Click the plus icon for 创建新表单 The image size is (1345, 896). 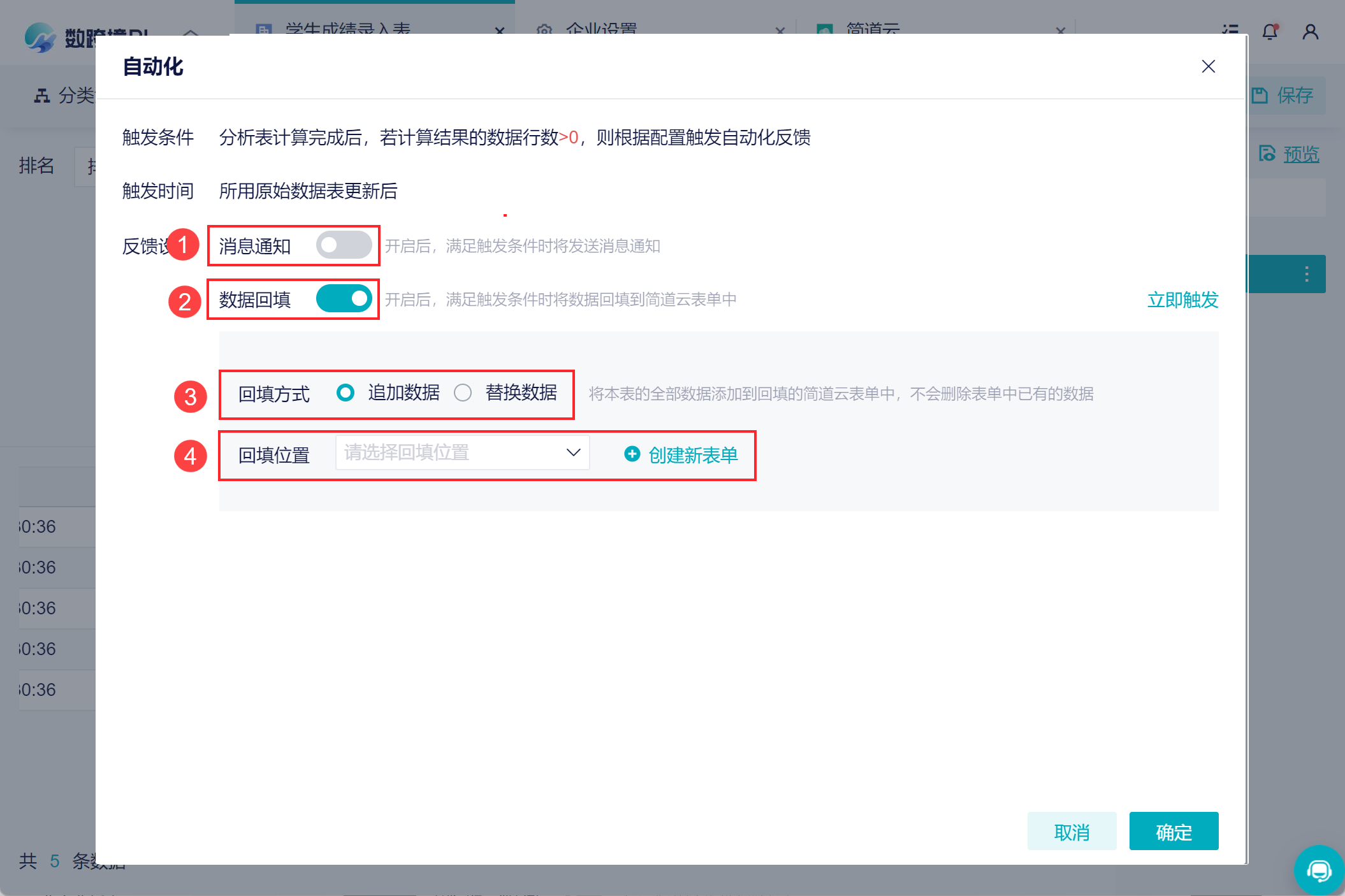[632, 454]
